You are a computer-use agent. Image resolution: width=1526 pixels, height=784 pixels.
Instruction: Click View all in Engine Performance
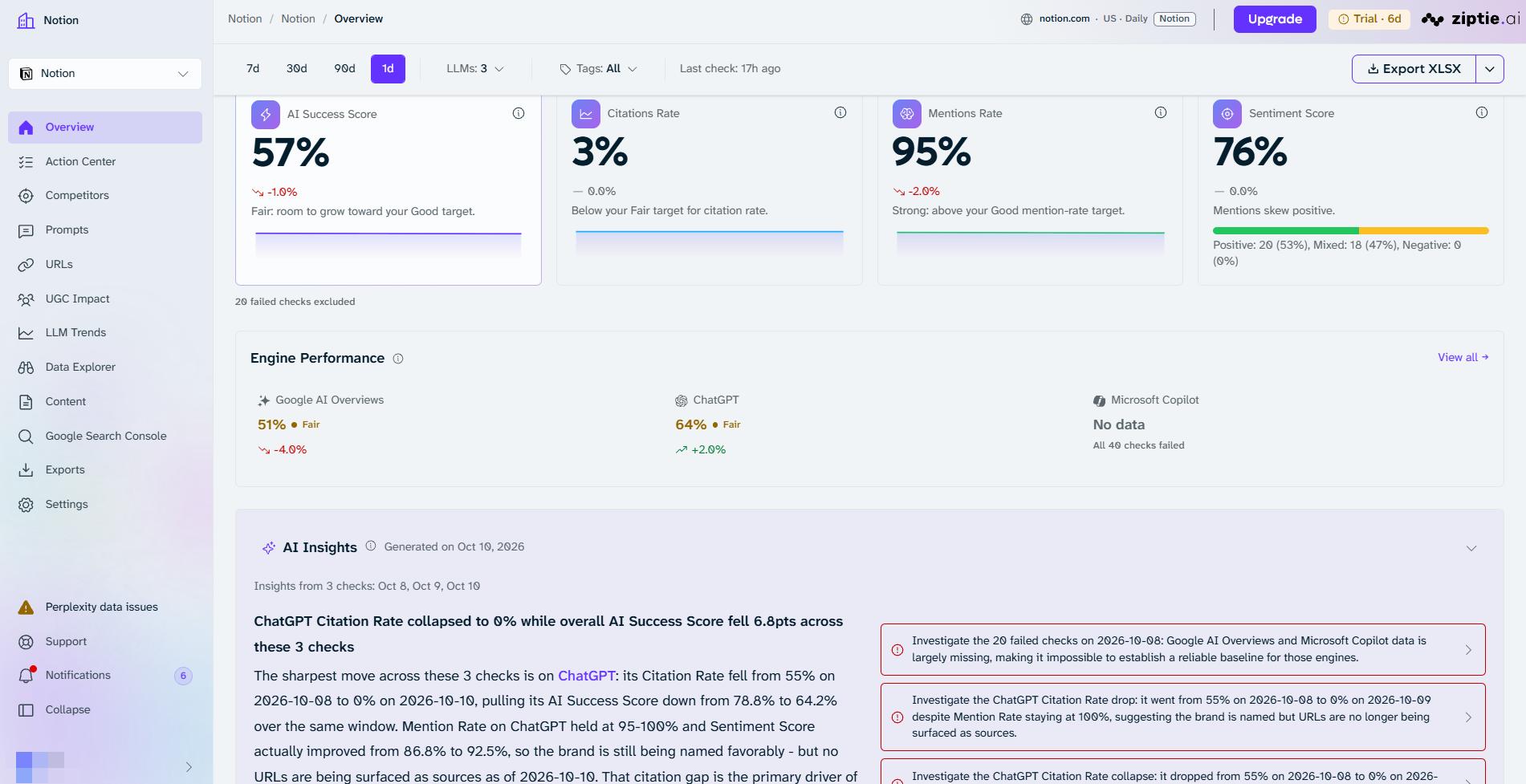tap(1463, 357)
